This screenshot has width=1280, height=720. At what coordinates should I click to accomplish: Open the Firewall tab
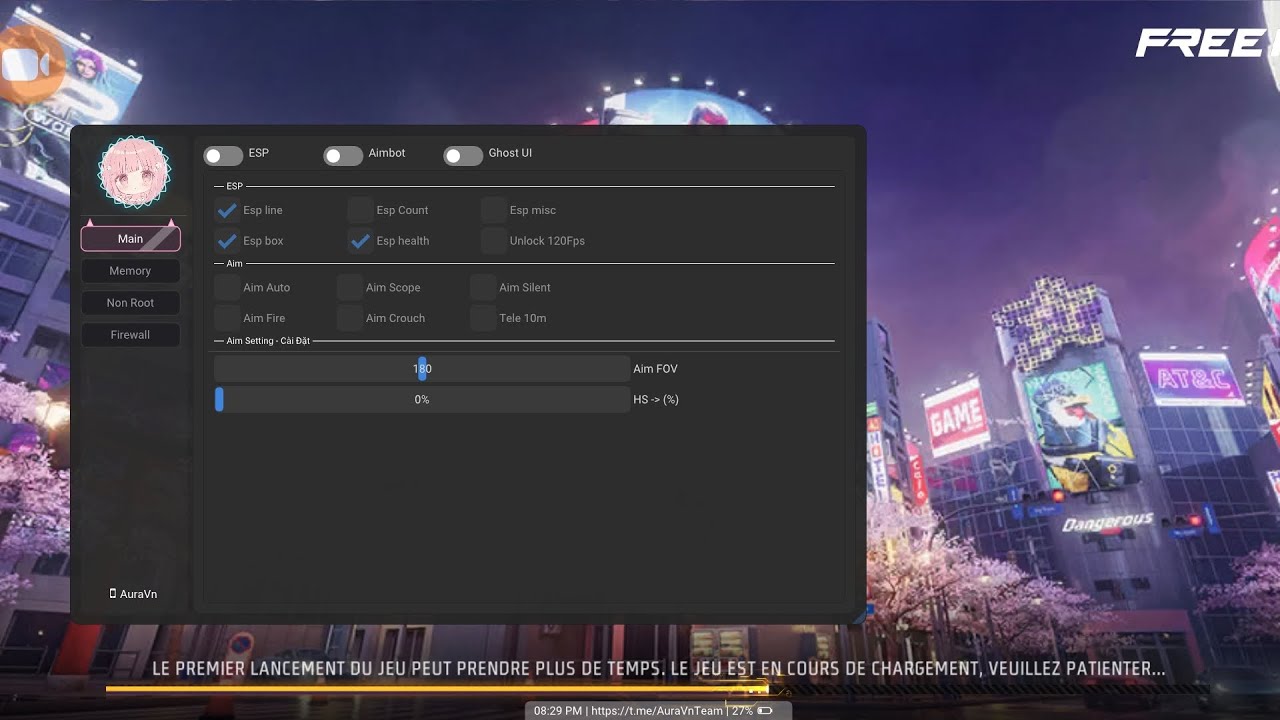(130, 335)
